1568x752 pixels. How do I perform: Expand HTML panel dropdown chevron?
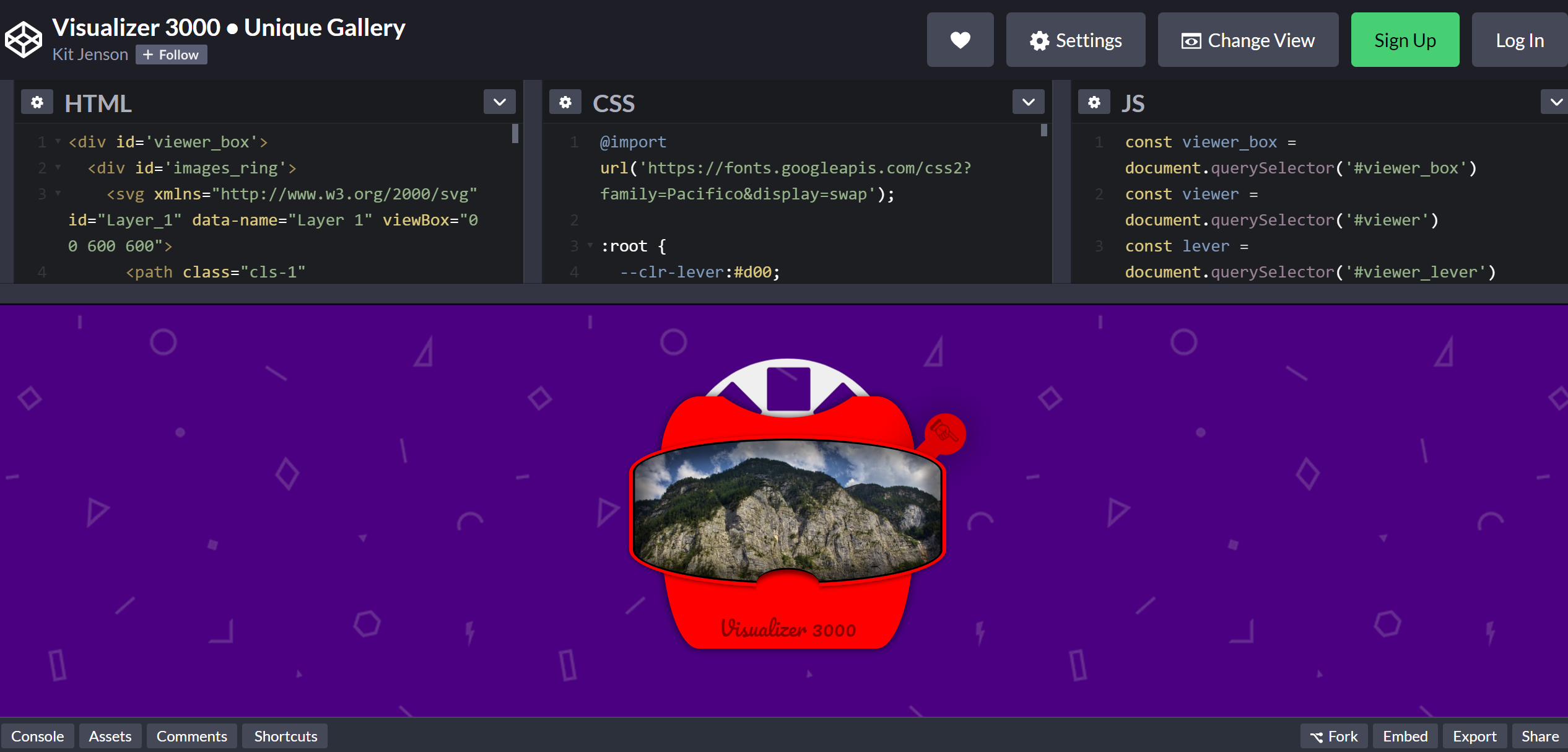[x=499, y=102]
